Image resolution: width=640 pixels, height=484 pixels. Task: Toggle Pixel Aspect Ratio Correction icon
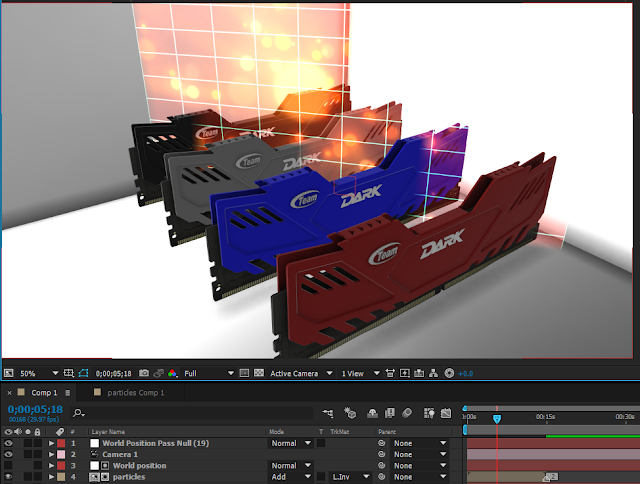pos(390,373)
